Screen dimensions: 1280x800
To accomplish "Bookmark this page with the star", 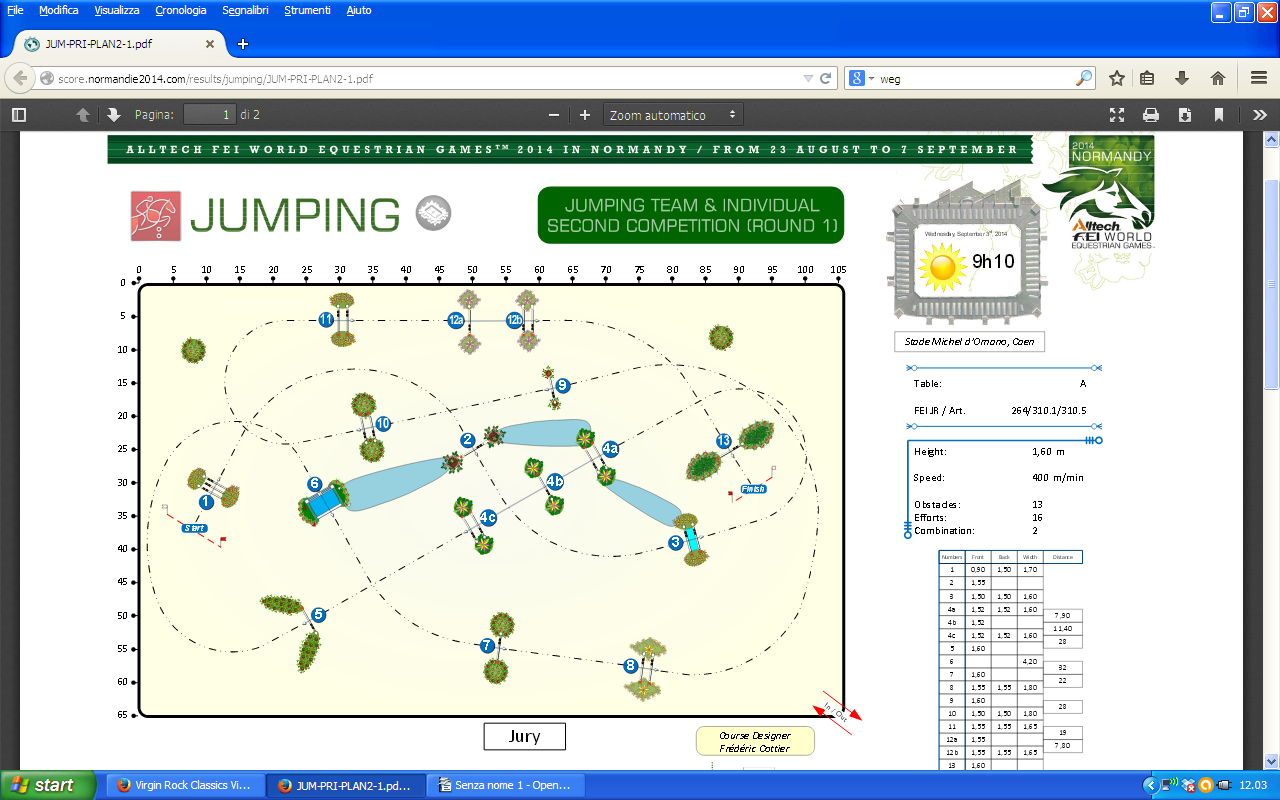I will [x=1117, y=78].
